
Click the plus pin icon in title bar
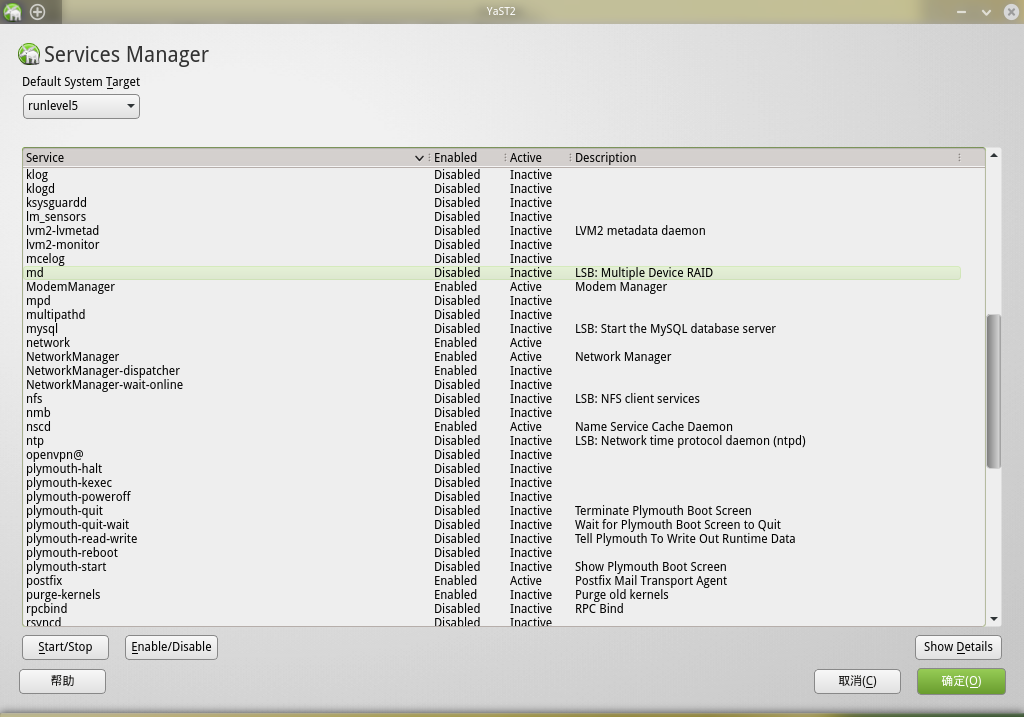[38, 12]
